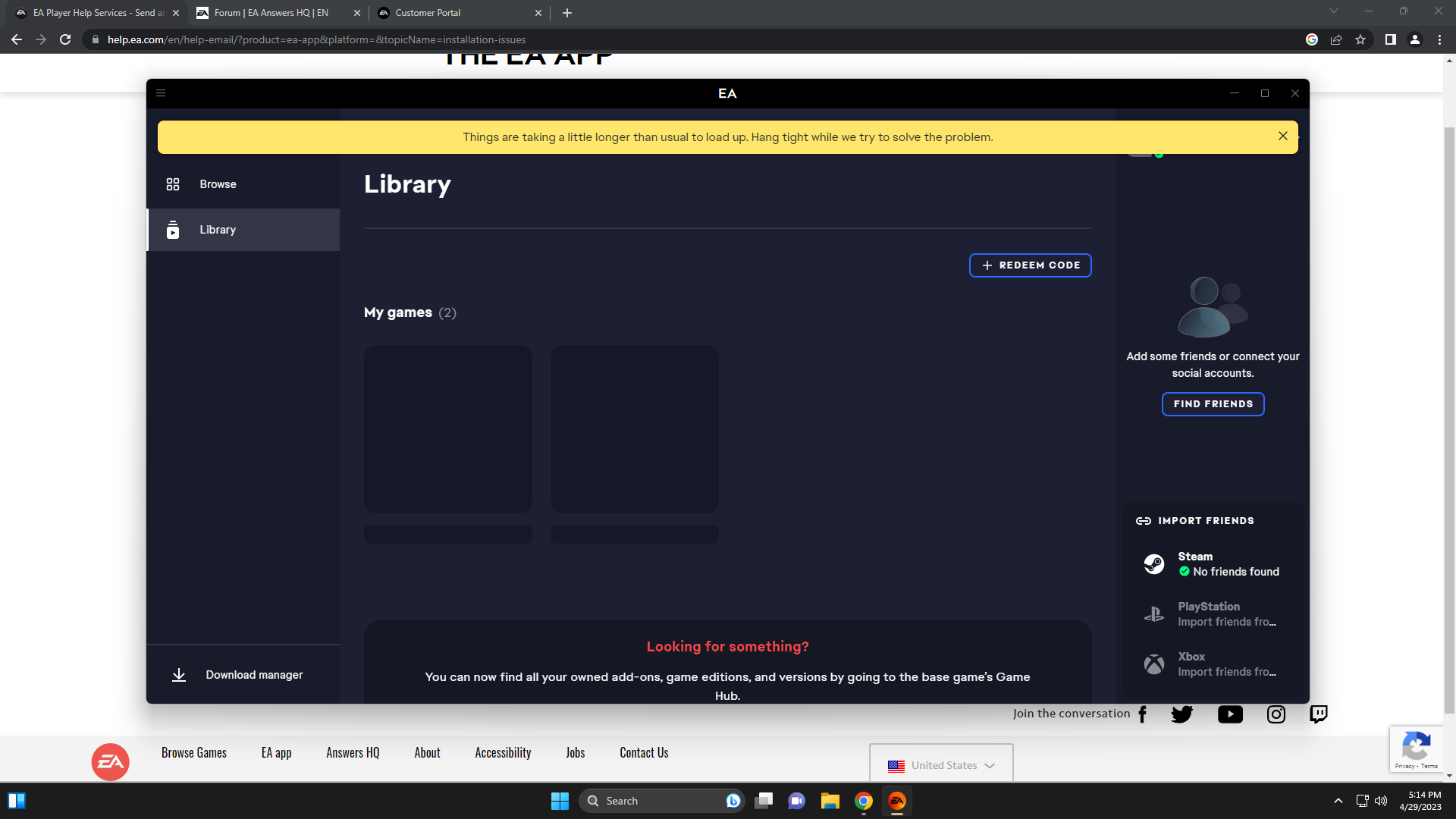This screenshot has height=819, width=1456.
Task: Open the EA app hamburger menu
Action: click(x=161, y=93)
